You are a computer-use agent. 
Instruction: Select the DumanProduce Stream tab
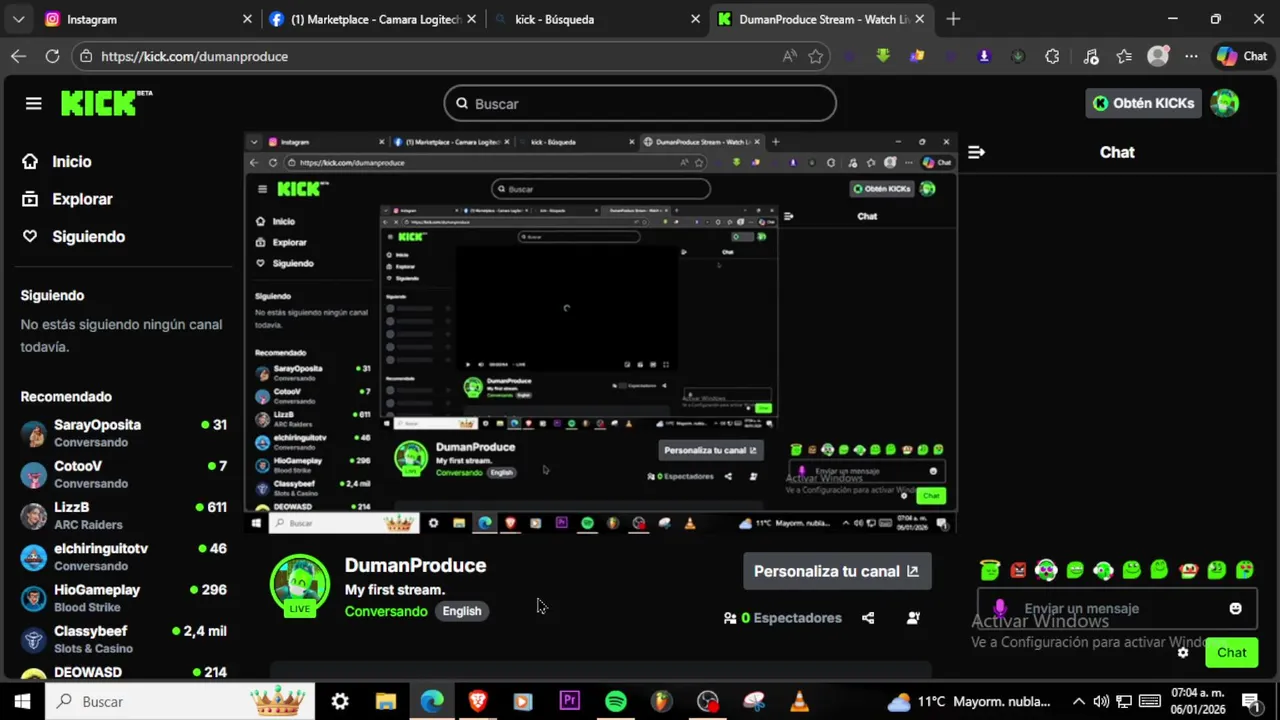822,19
